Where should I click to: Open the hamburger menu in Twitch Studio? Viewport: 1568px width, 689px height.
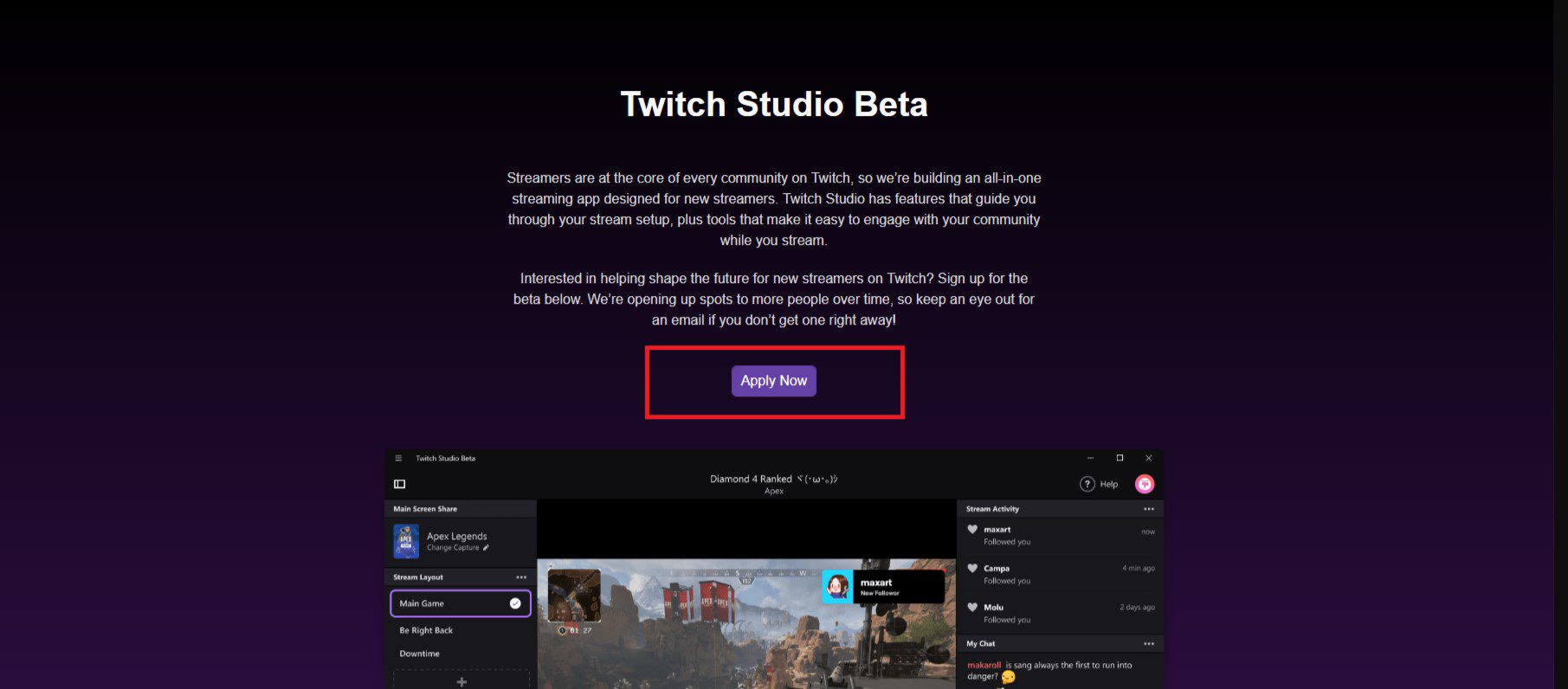(398, 458)
